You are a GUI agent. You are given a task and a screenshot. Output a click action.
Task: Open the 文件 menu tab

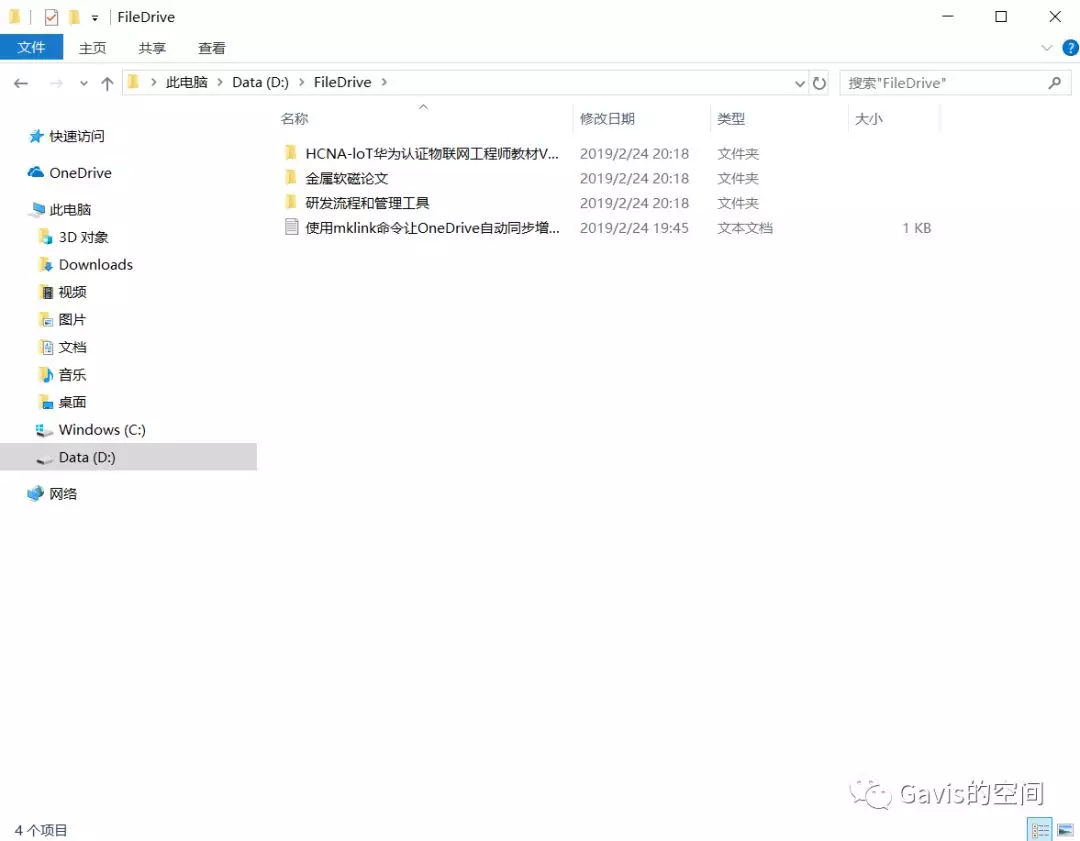[31, 48]
